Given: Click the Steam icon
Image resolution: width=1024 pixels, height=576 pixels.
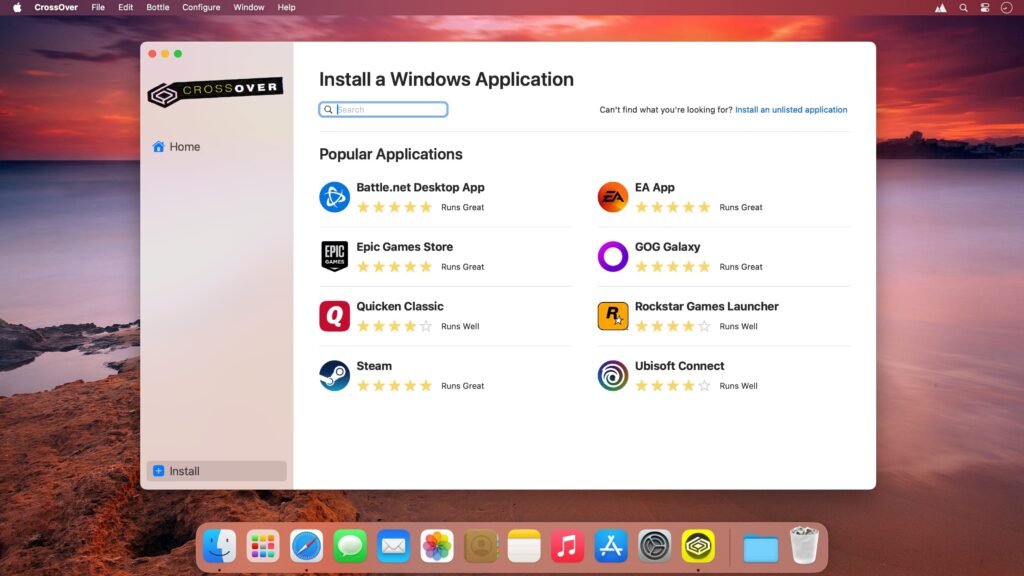Looking at the screenshot, I should pos(335,375).
